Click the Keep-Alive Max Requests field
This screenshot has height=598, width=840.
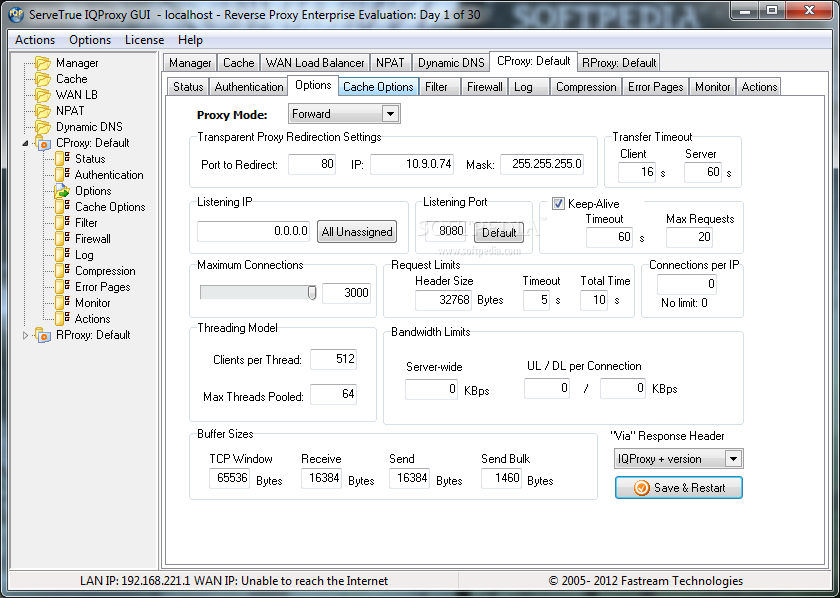[x=690, y=237]
